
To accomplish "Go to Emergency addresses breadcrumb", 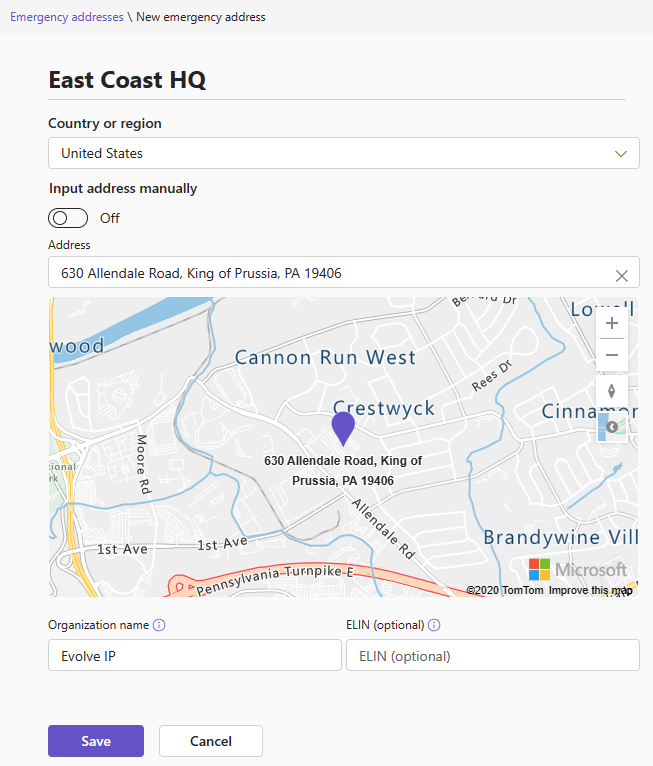I will coord(66,17).
